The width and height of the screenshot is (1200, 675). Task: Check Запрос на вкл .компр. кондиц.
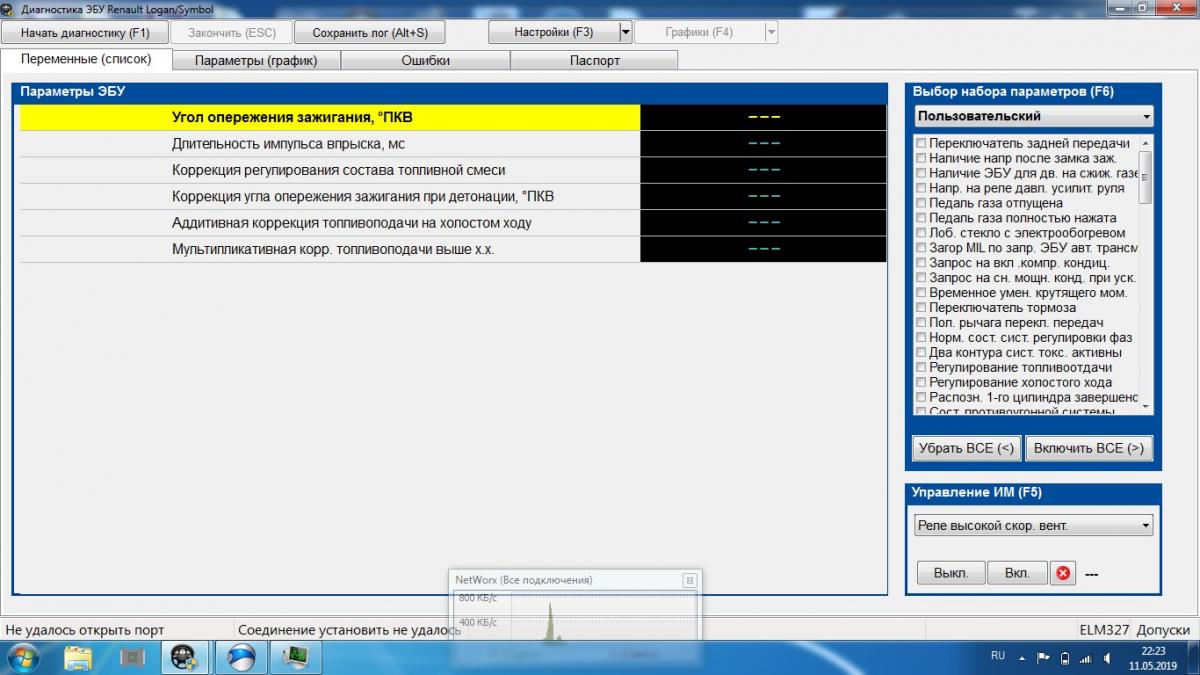pyautogui.click(x=922, y=263)
